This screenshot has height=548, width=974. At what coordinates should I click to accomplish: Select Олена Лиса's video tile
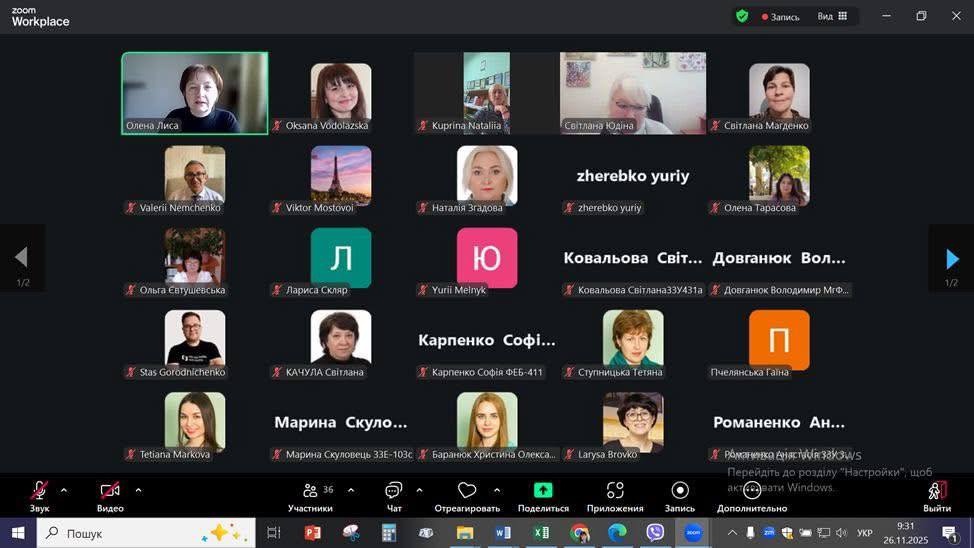tap(195, 93)
